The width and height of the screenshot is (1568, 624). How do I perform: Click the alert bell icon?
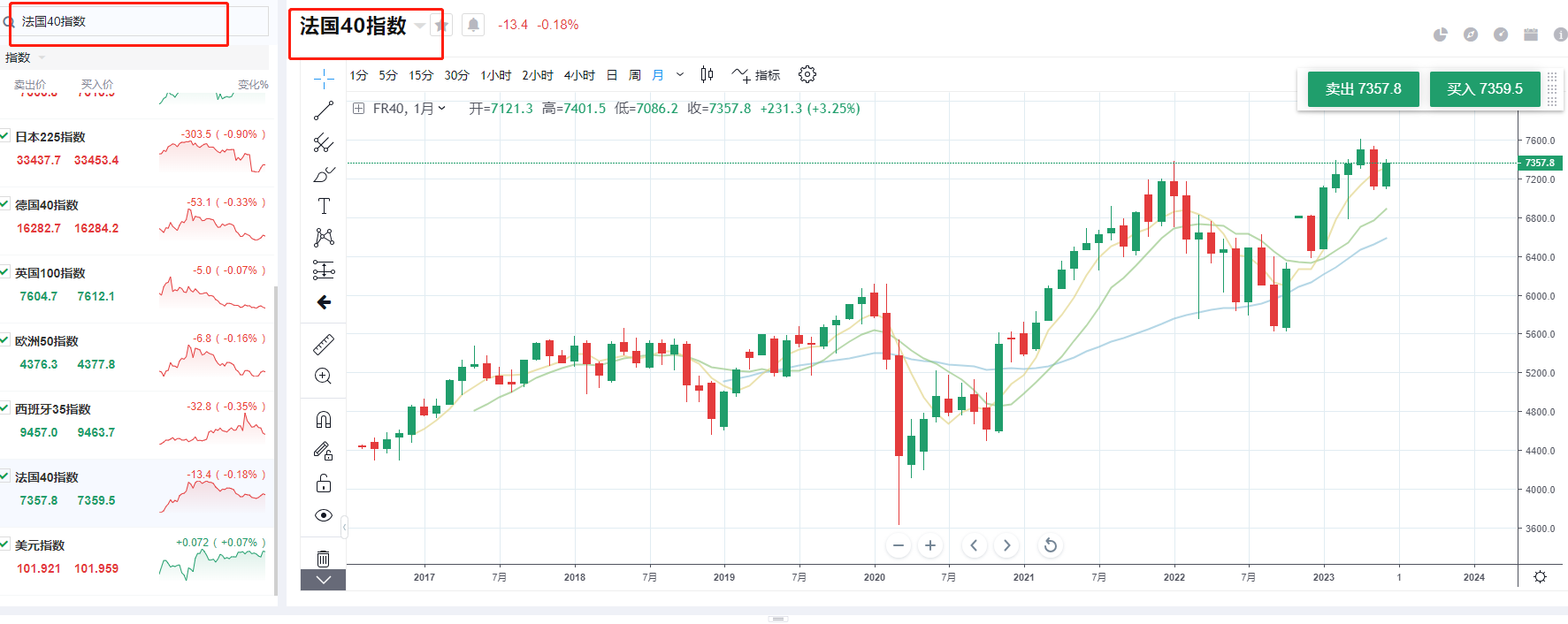pos(473,25)
